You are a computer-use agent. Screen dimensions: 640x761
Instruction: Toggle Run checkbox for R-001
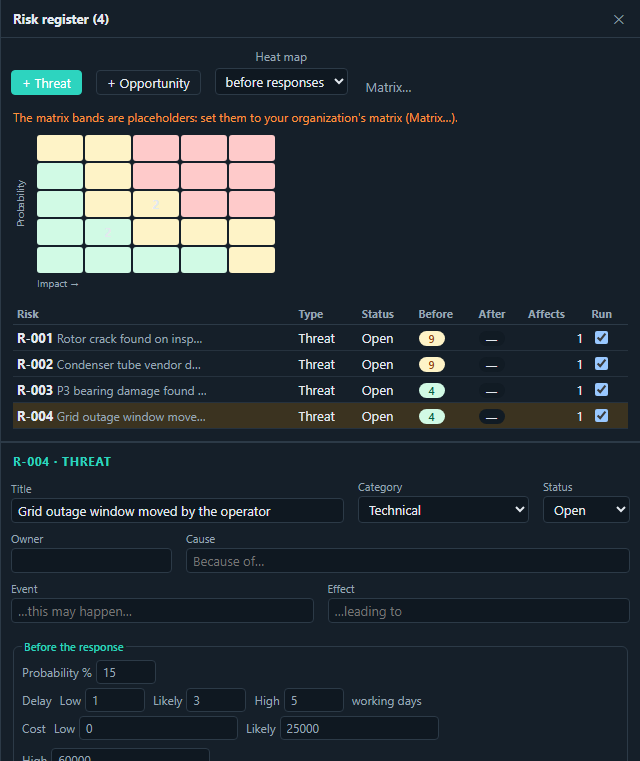pos(601,338)
